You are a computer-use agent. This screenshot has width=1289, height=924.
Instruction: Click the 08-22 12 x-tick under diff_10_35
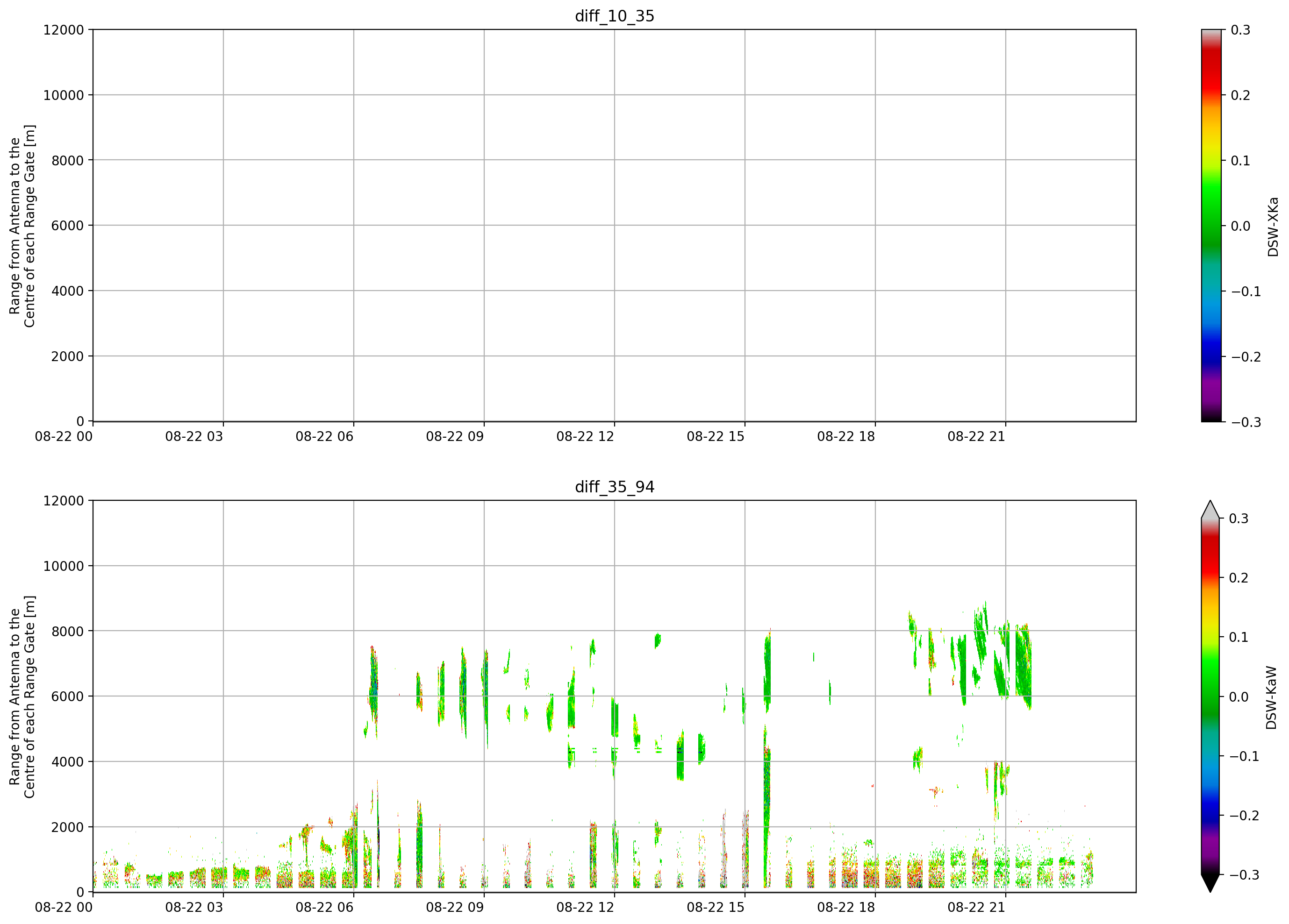point(586,437)
